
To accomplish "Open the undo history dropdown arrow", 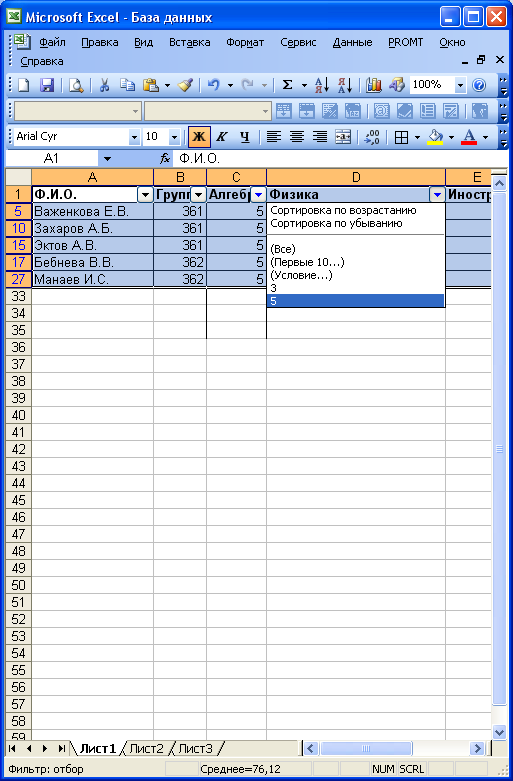I will (230, 86).
